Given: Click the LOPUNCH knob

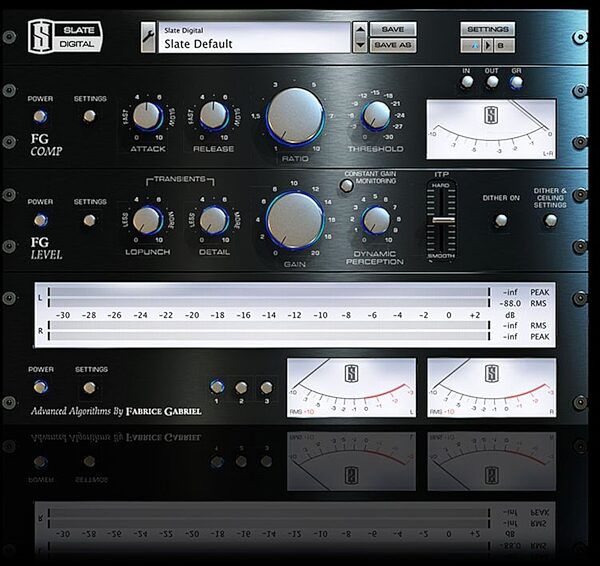Looking at the screenshot, I should tap(148, 220).
